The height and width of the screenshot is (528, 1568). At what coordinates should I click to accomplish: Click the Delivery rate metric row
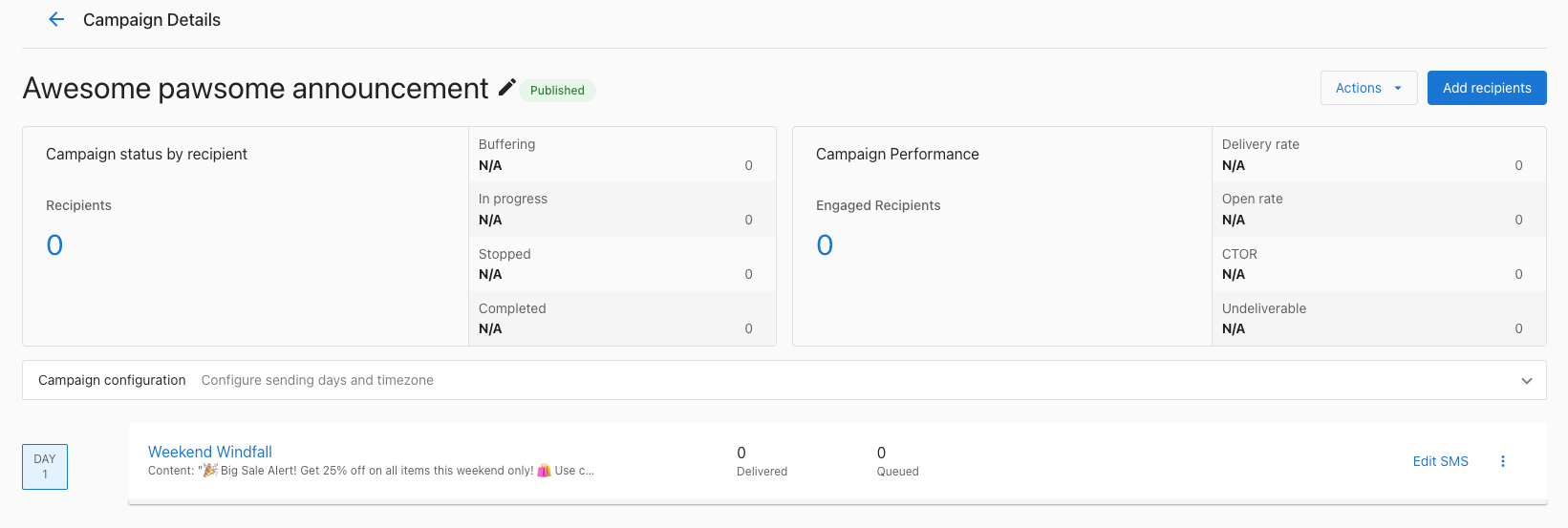[1378, 155]
